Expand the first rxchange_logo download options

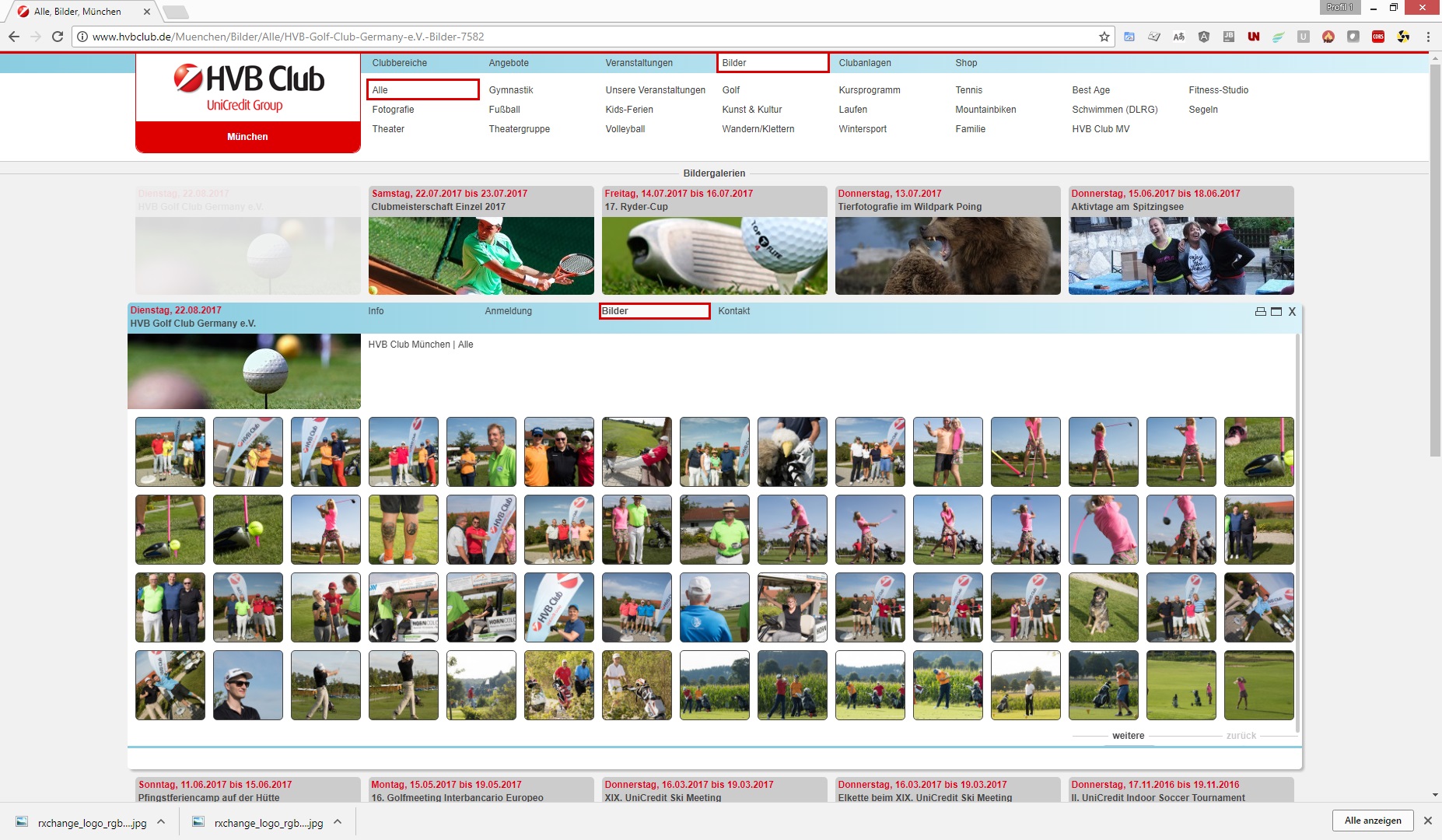point(161,821)
